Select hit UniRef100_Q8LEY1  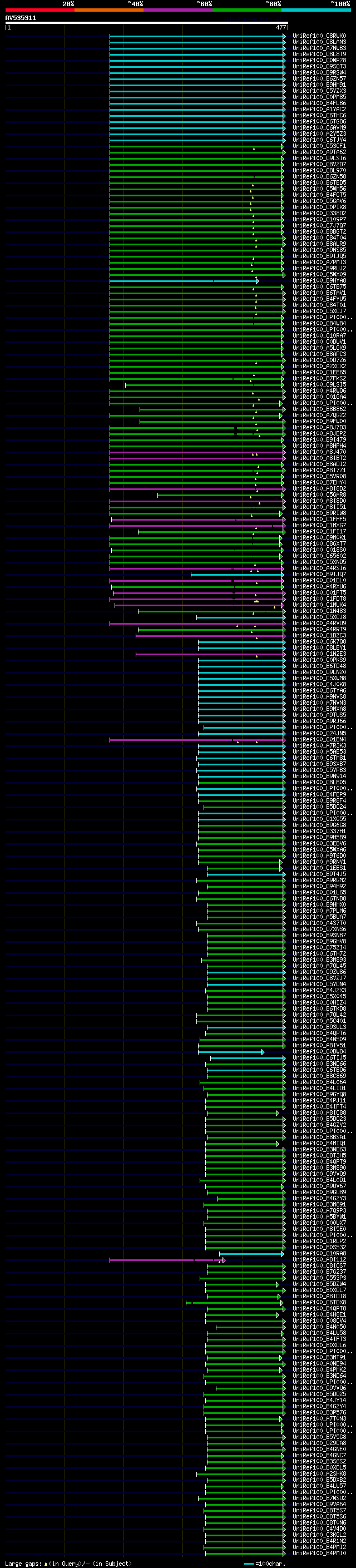click(319, 647)
